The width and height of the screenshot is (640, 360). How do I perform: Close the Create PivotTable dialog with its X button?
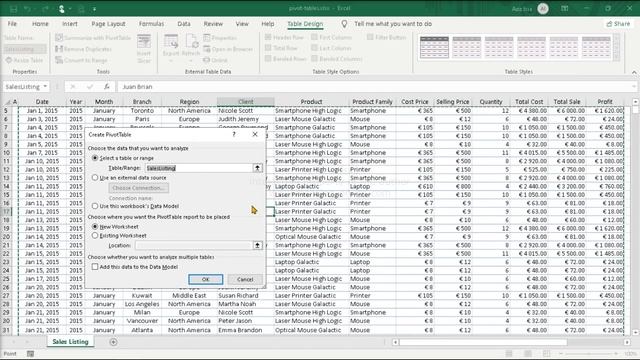tap(255, 134)
